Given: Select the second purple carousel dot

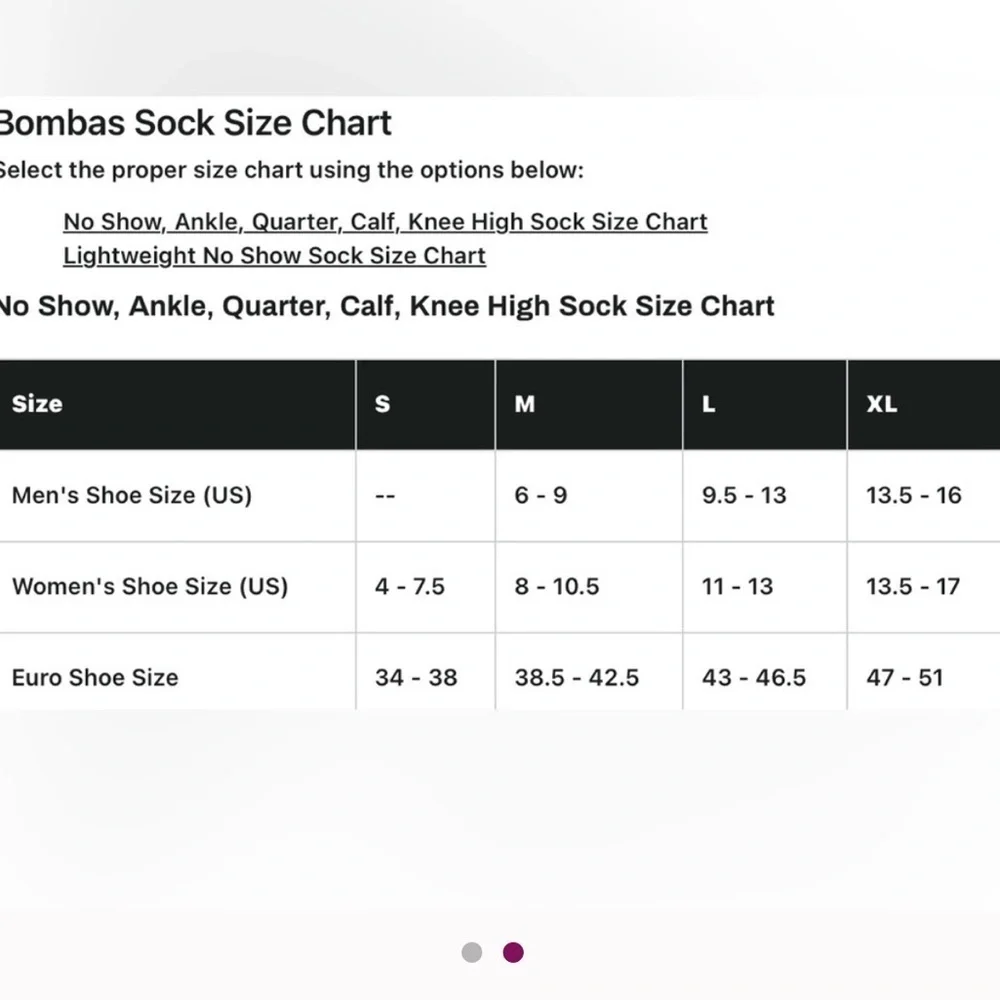Looking at the screenshot, I should pyautogui.click(x=513, y=952).
